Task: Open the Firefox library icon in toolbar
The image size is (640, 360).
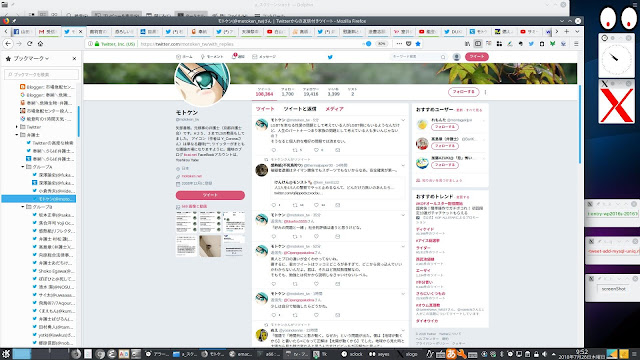Action: coord(467,44)
